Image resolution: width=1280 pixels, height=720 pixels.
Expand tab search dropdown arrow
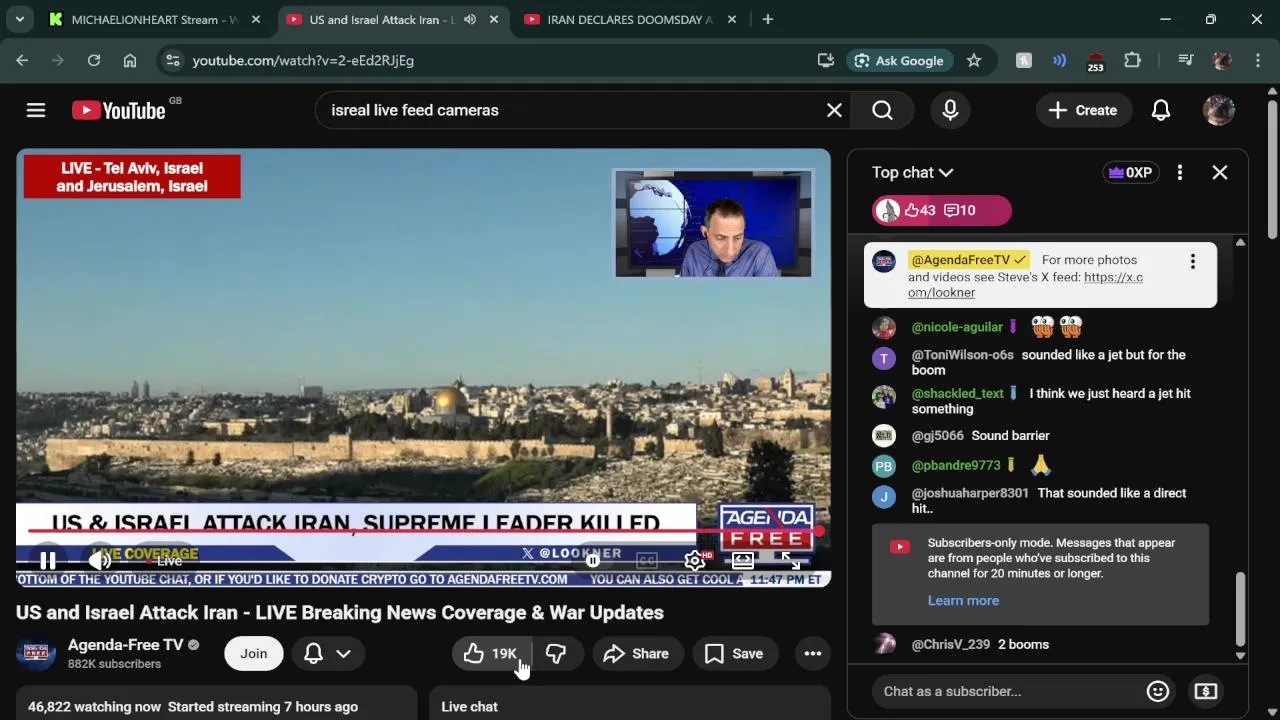[19, 19]
